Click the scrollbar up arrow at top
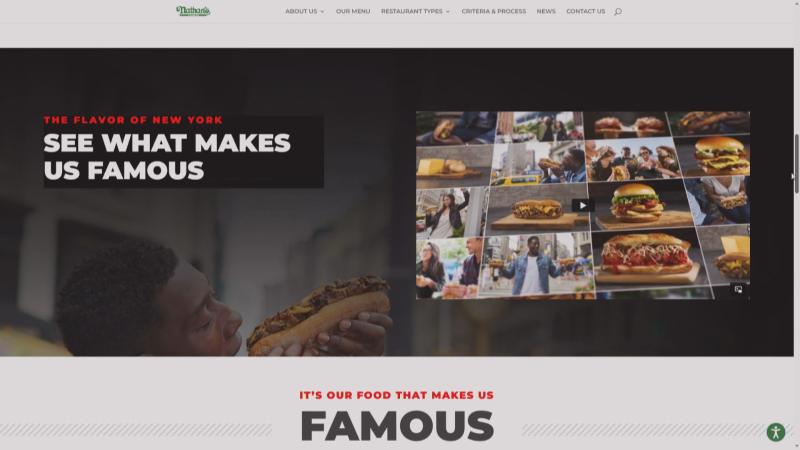Screen dimensions: 800x450 click(796, 3)
